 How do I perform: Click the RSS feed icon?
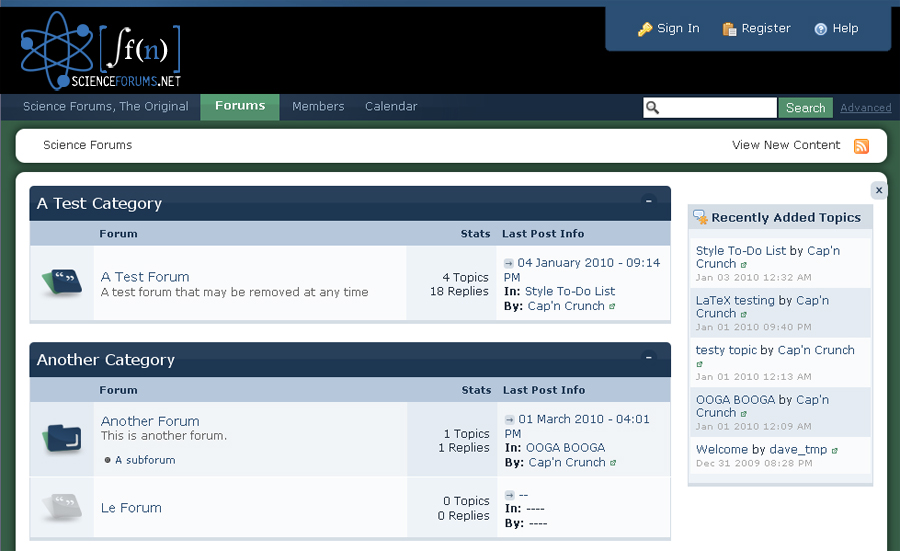(x=861, y=146)
